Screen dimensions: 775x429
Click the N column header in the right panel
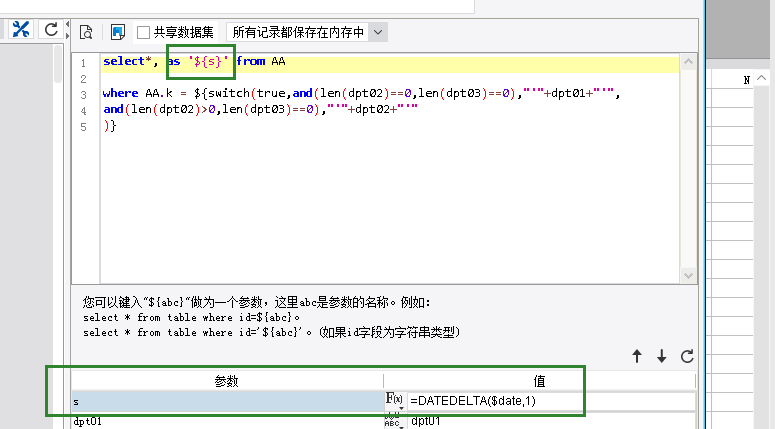[746, 80]
